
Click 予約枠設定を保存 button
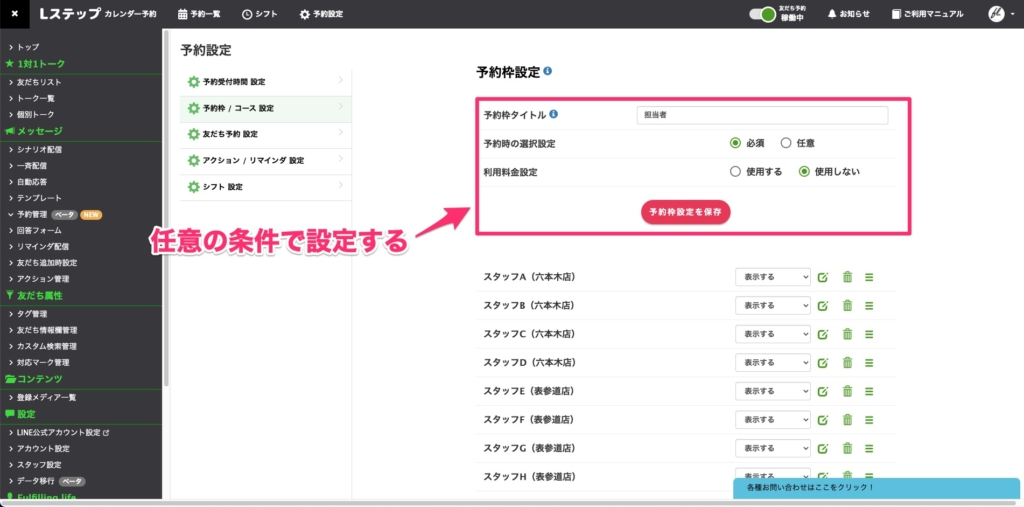pos(686,212)
